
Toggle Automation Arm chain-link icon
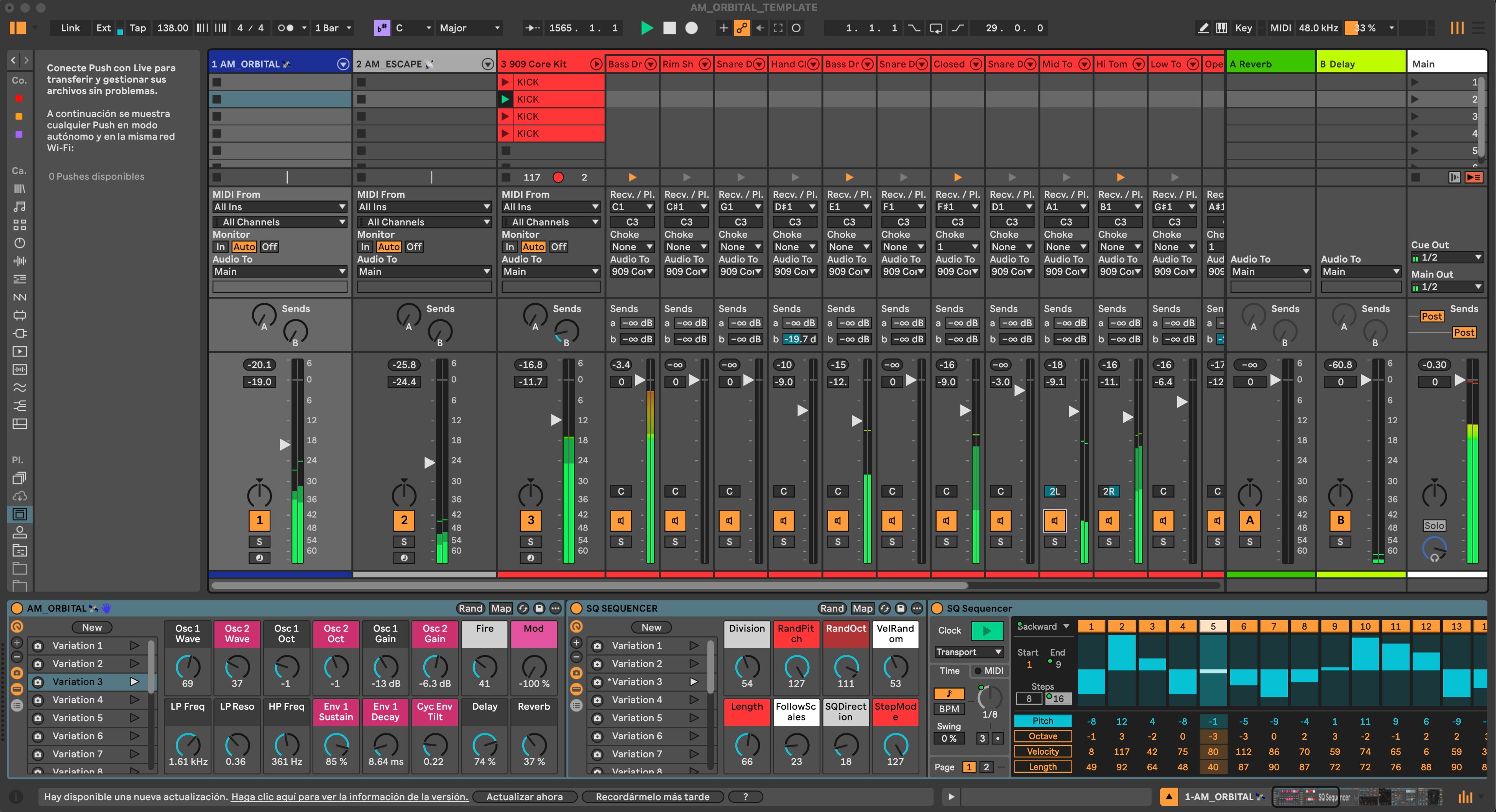click(742, 28)
